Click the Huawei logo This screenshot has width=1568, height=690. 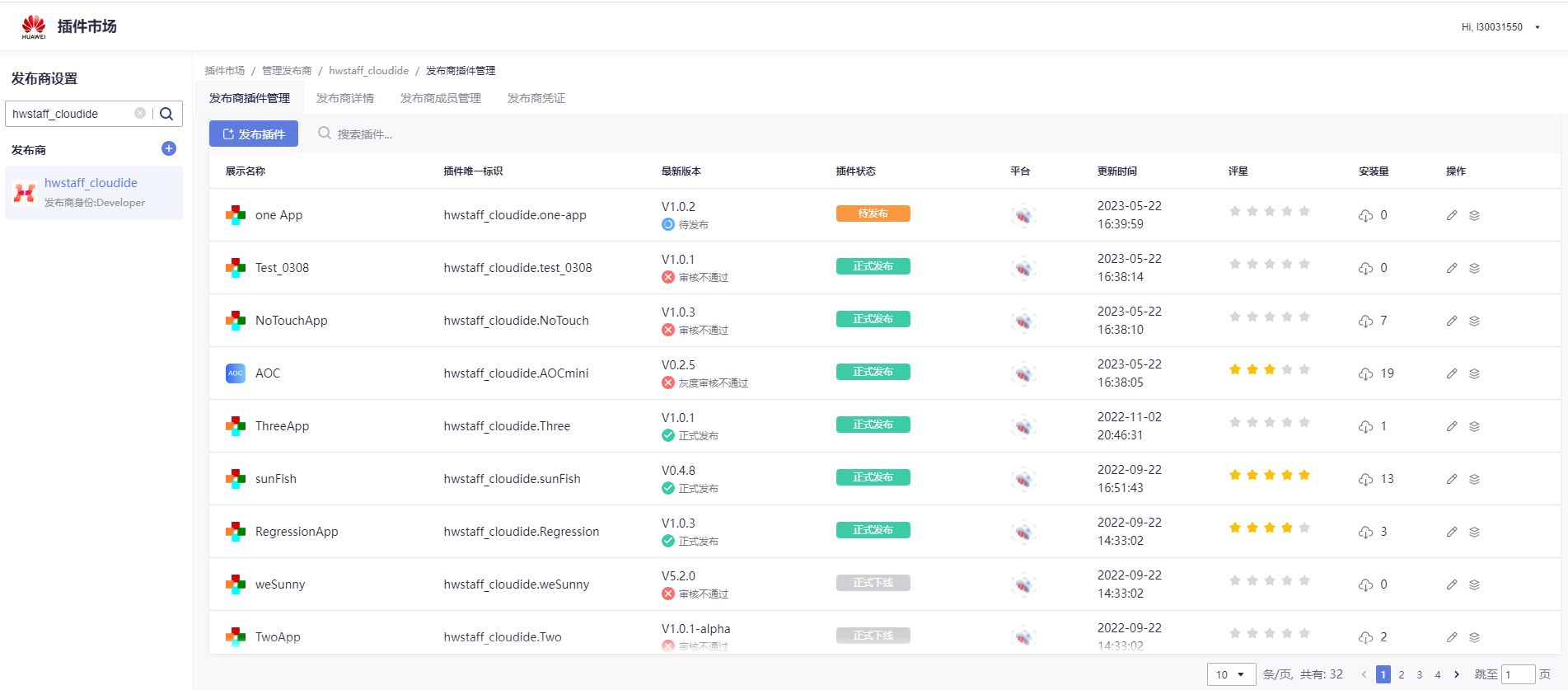point(34,26)
